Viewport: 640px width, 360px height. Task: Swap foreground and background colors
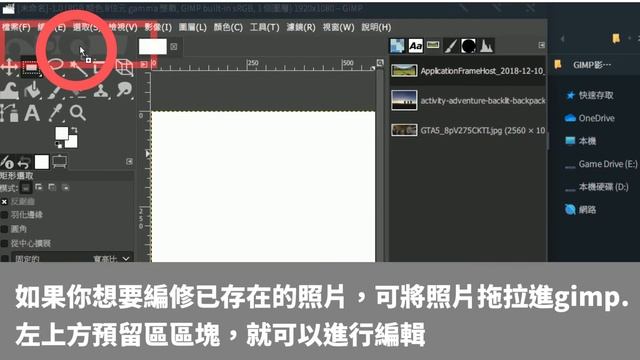[74, 130]
